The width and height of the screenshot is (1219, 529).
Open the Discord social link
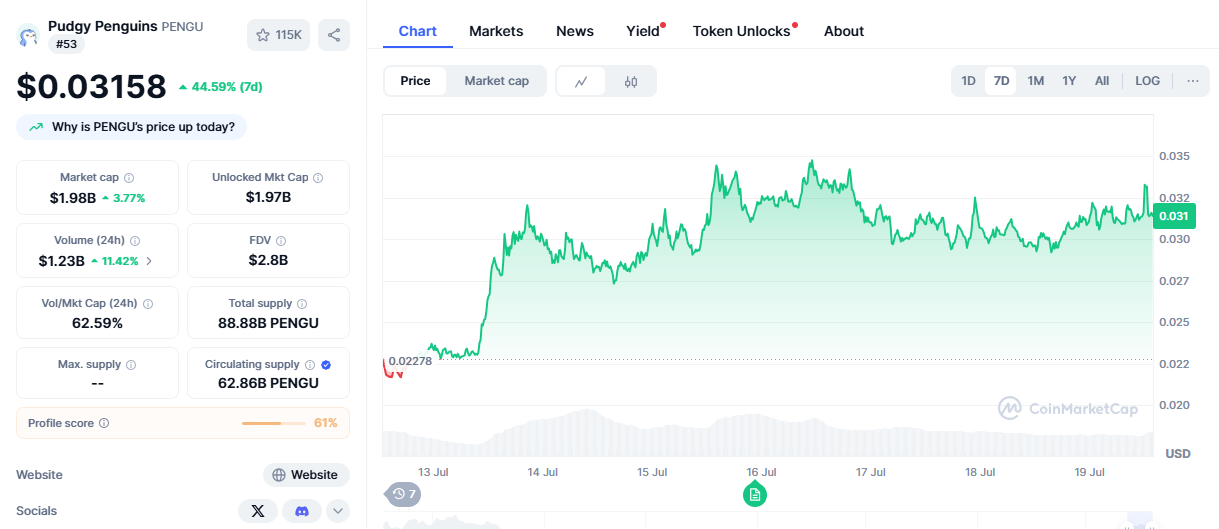click(302, 511)
